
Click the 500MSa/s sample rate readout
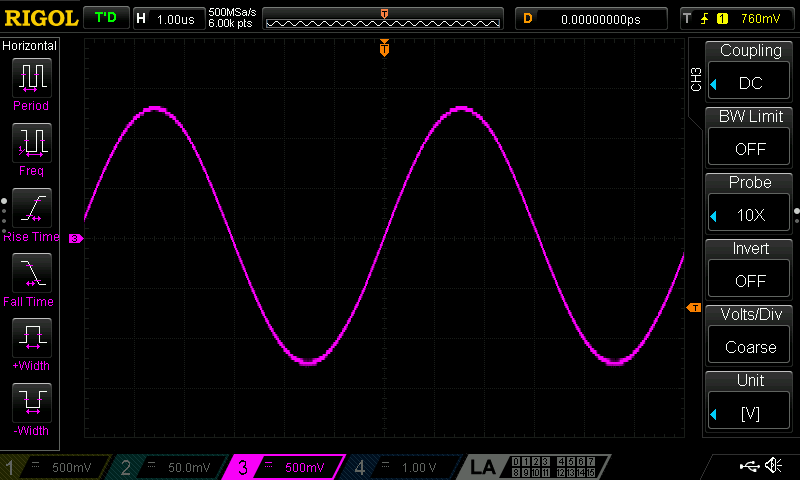click(232, 13)
